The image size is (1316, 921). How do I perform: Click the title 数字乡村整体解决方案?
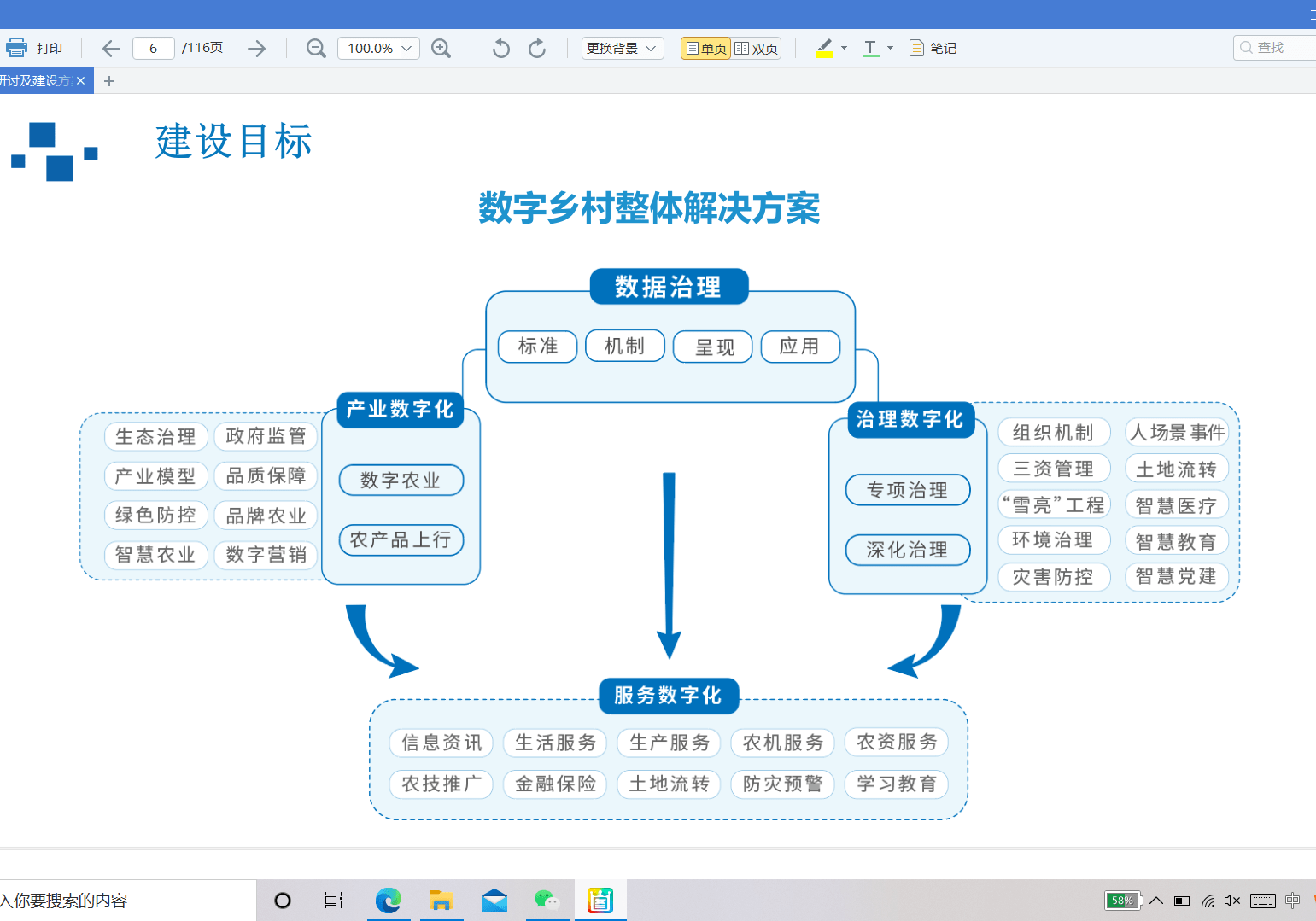pos(649,208)
